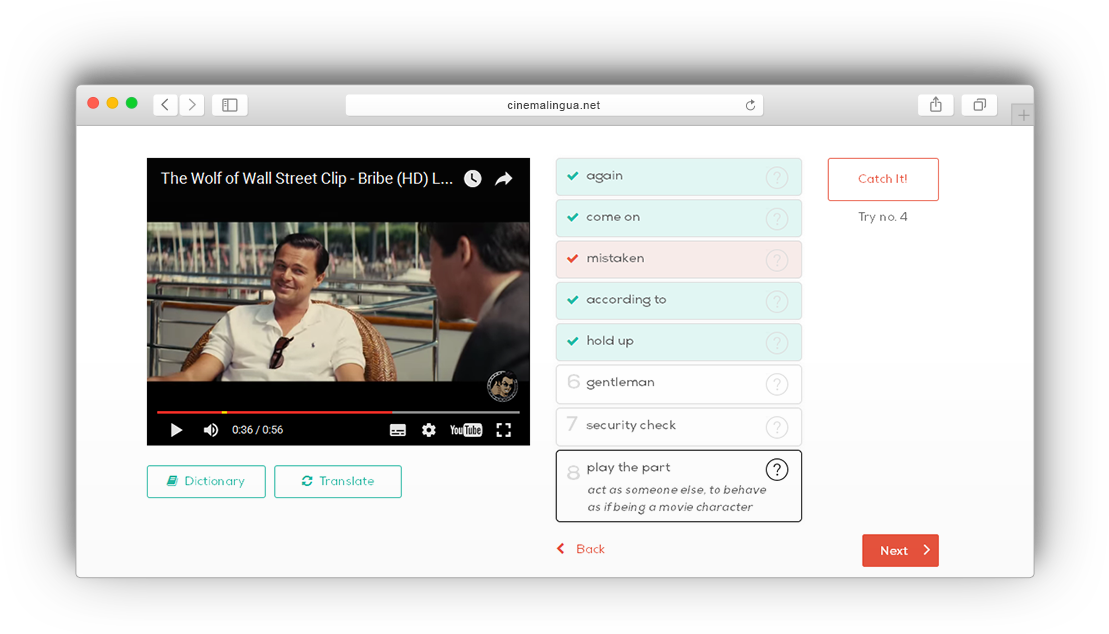Play the Wolf of Wall Street clip

176,430
